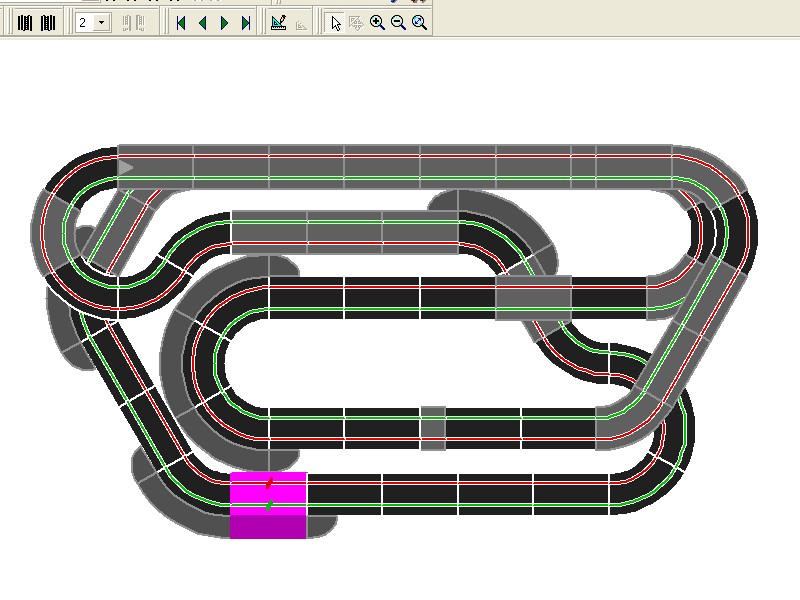Step to the previous track section
800x600 pixels.
202,23
